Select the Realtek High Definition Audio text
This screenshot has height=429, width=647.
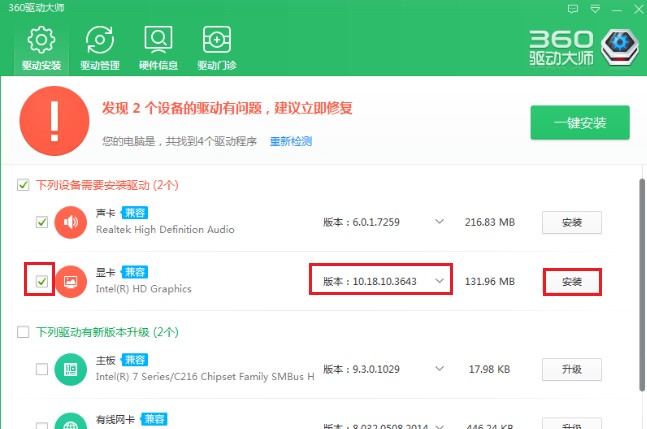pos(165,229)
